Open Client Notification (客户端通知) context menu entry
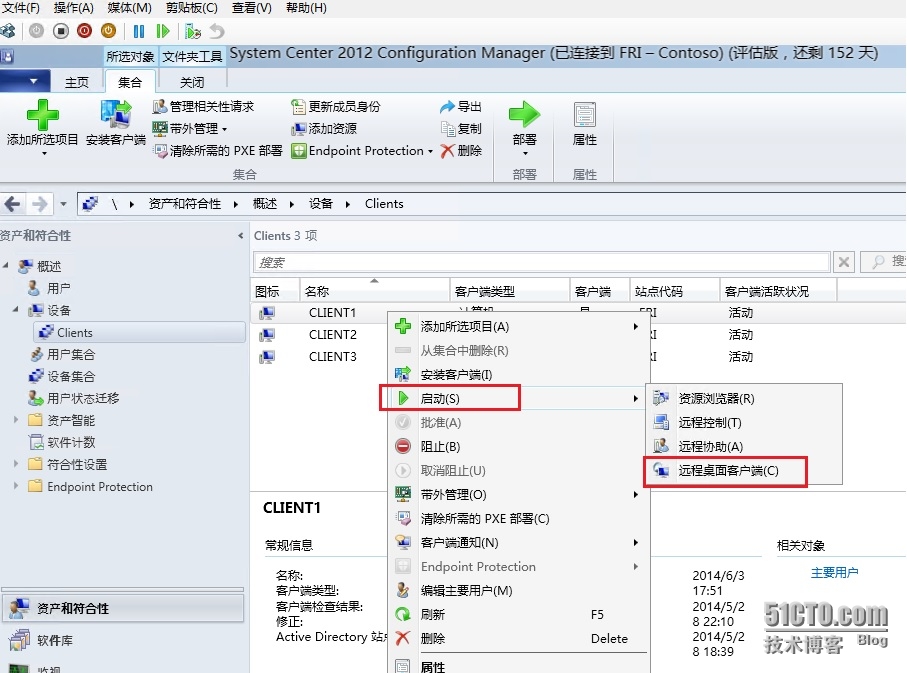The image size is (907, 673). 518,542
